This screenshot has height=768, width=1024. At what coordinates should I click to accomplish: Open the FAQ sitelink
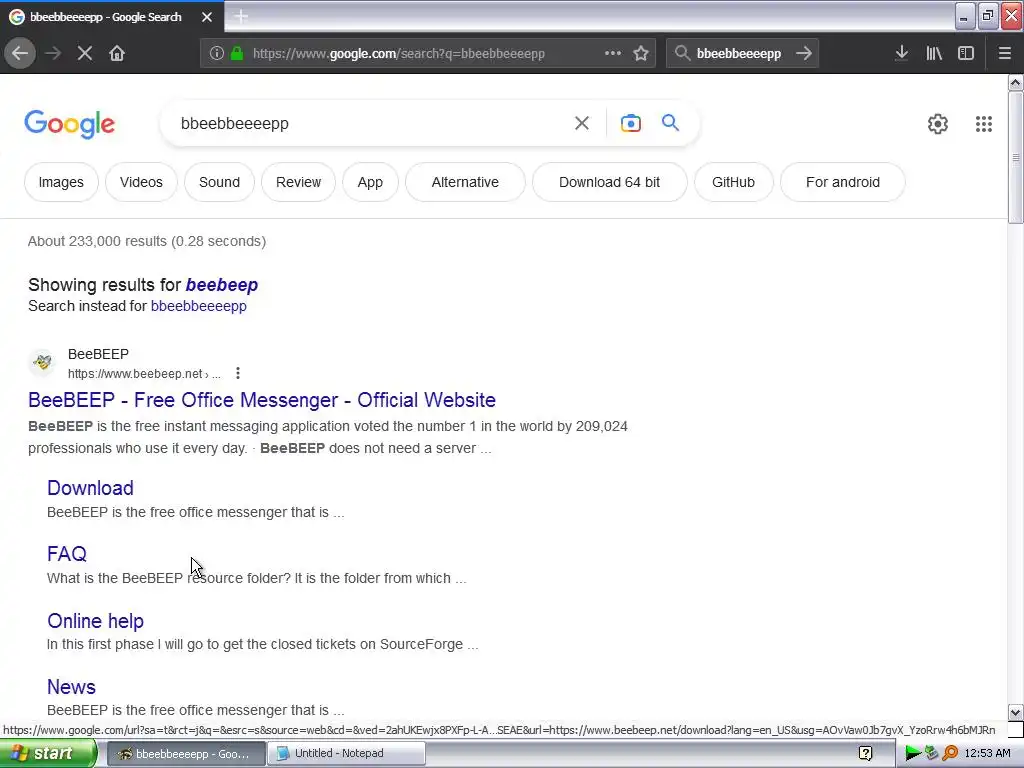(x=67, y=554)
